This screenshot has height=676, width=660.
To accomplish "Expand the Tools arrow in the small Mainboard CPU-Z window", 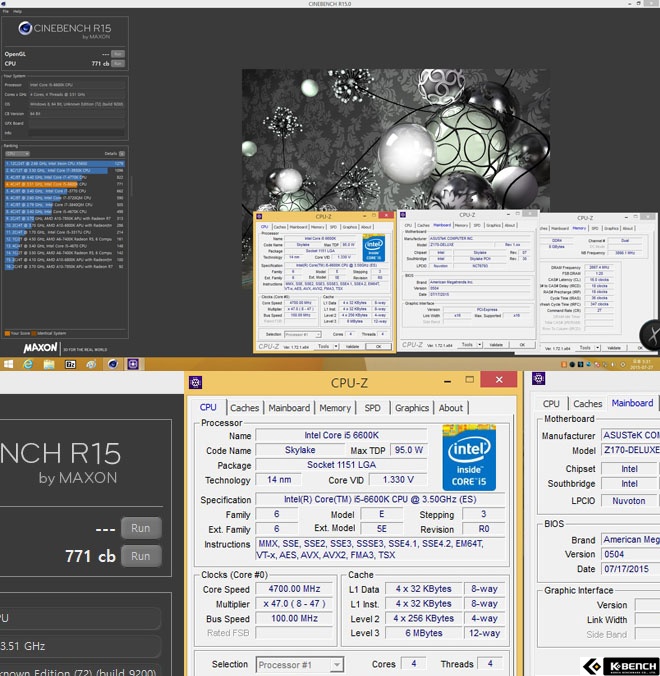I will [x=480, y=344].
